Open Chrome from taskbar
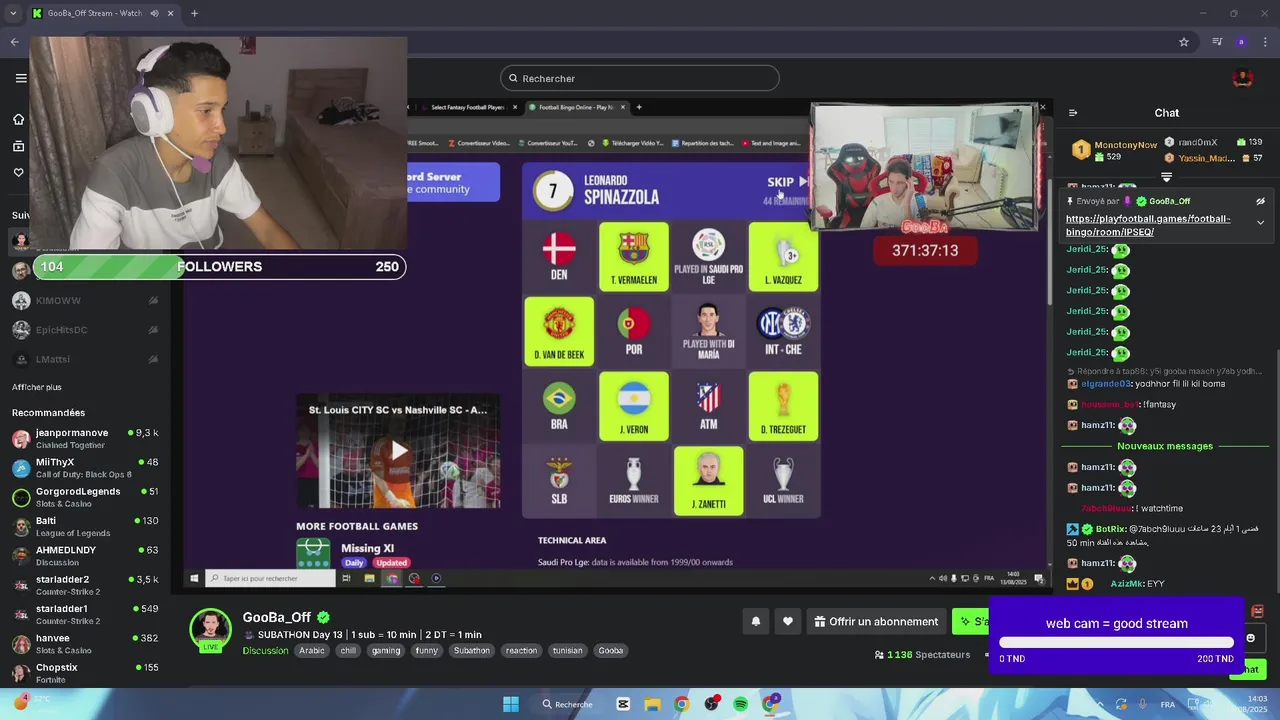The height and width of the screenshot is (720, 1280). pos(681,704)
